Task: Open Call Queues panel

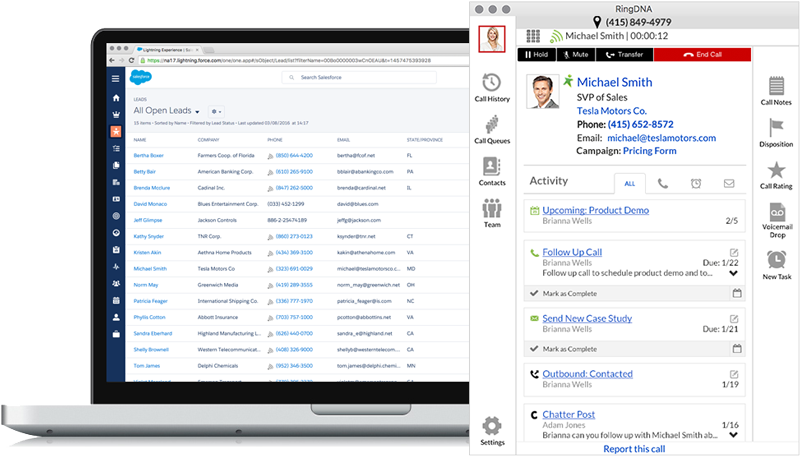Action: [492, 130]
